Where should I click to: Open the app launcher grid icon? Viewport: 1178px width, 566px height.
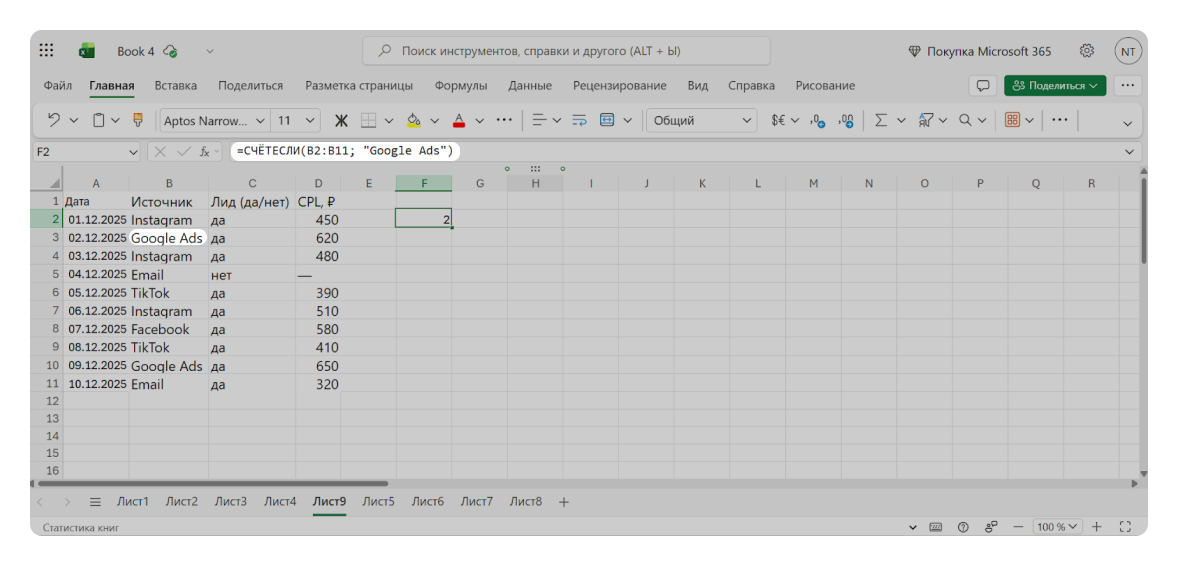(x=46, y=51)
